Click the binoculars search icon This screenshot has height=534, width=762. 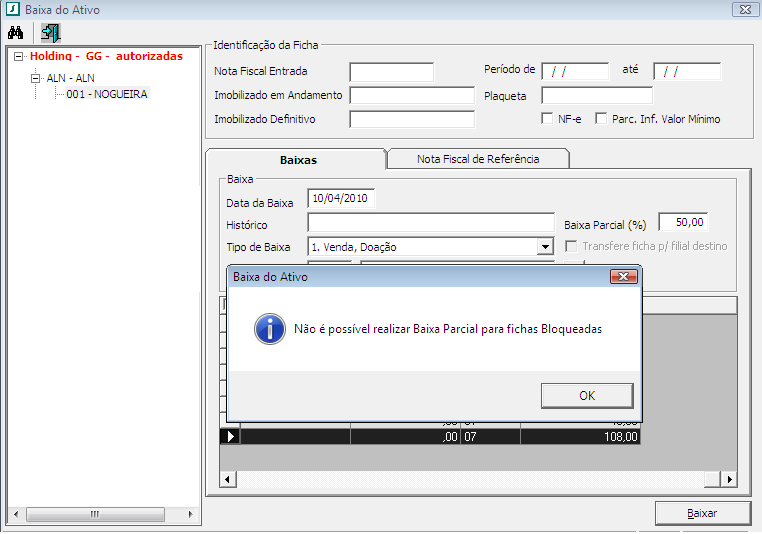16,33
